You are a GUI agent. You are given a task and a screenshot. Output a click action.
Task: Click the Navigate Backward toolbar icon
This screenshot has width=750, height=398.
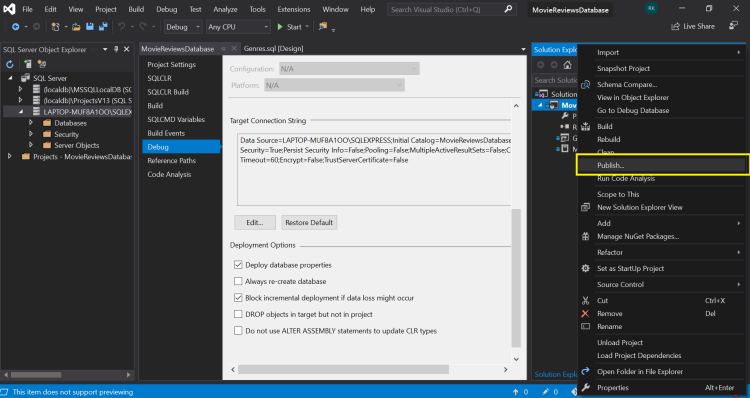point(15,27)
